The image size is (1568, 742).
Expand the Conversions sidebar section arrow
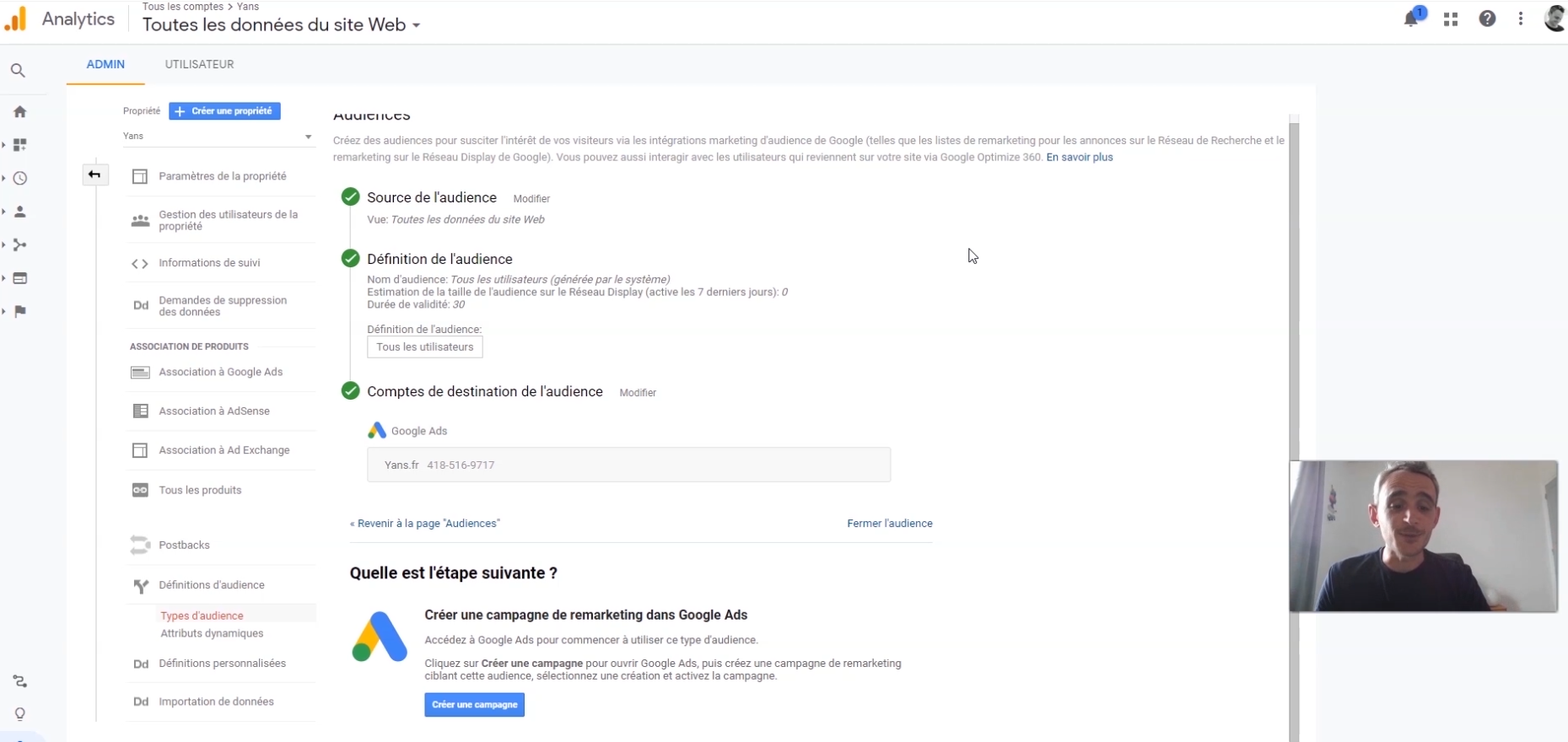pyautogui.click(x=4, y=311)
